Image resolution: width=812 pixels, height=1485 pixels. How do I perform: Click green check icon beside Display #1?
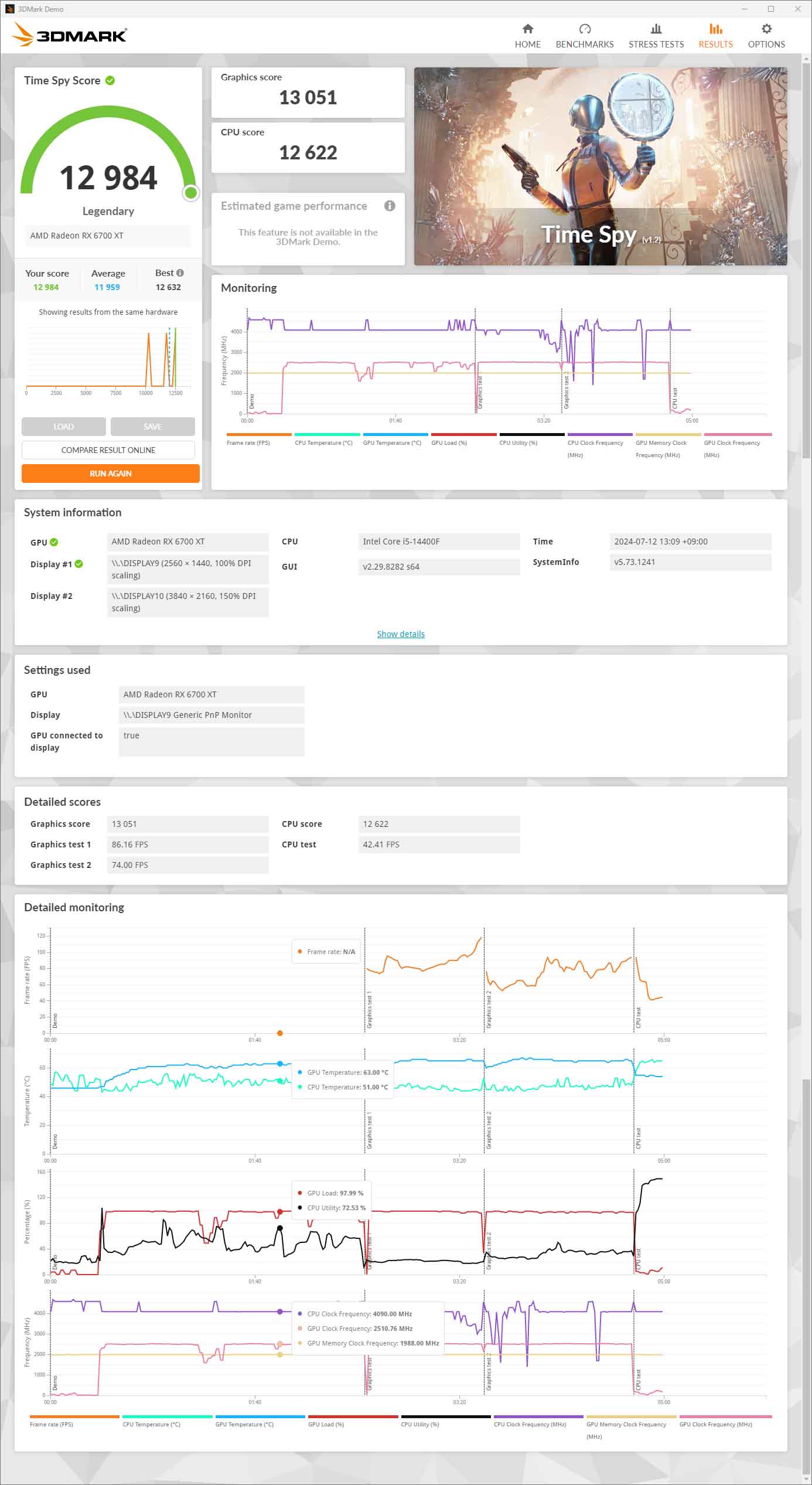tap(79, 564)
